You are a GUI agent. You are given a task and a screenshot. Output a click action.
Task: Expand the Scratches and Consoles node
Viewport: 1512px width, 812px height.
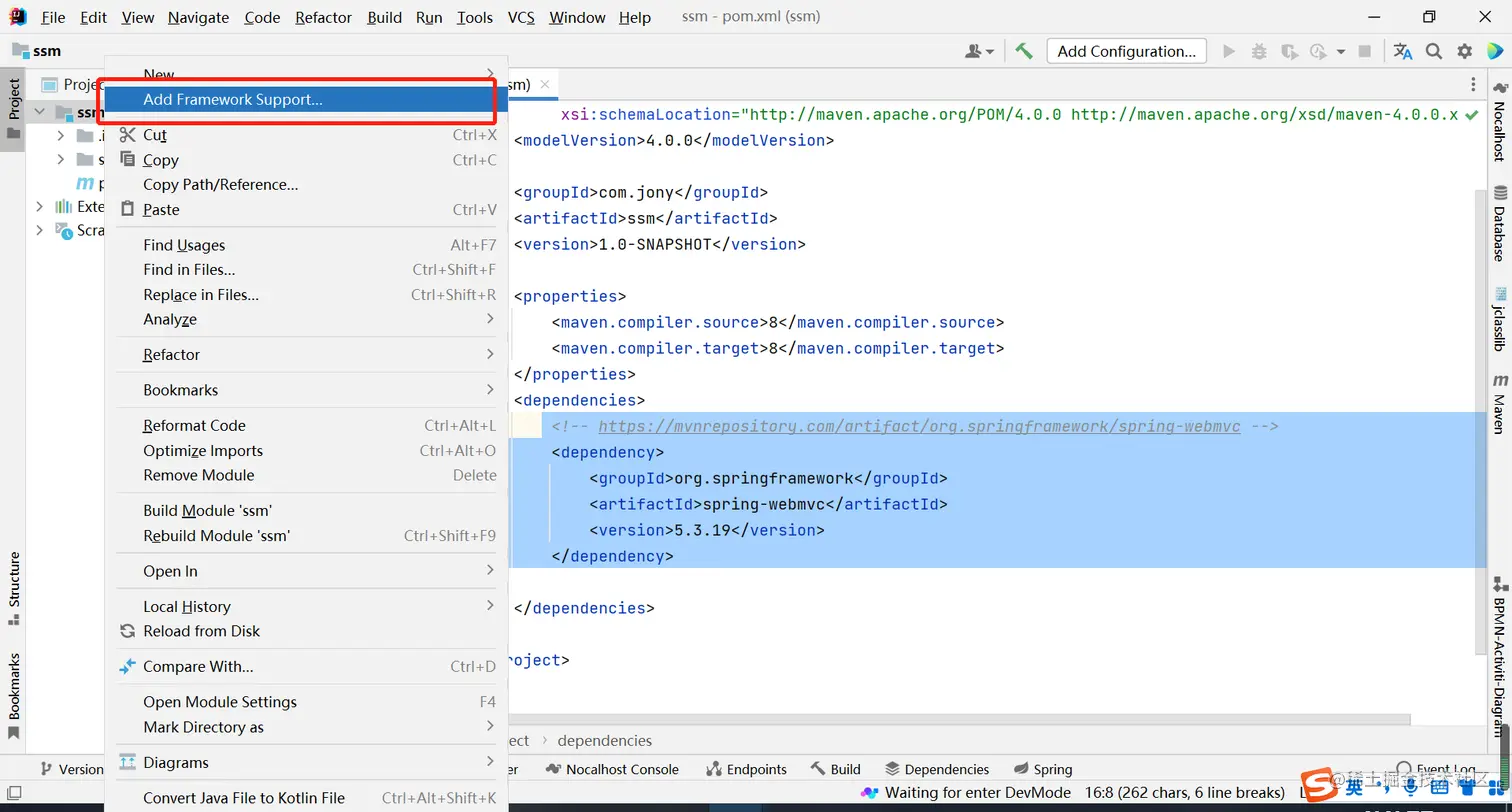pos(40,231)
